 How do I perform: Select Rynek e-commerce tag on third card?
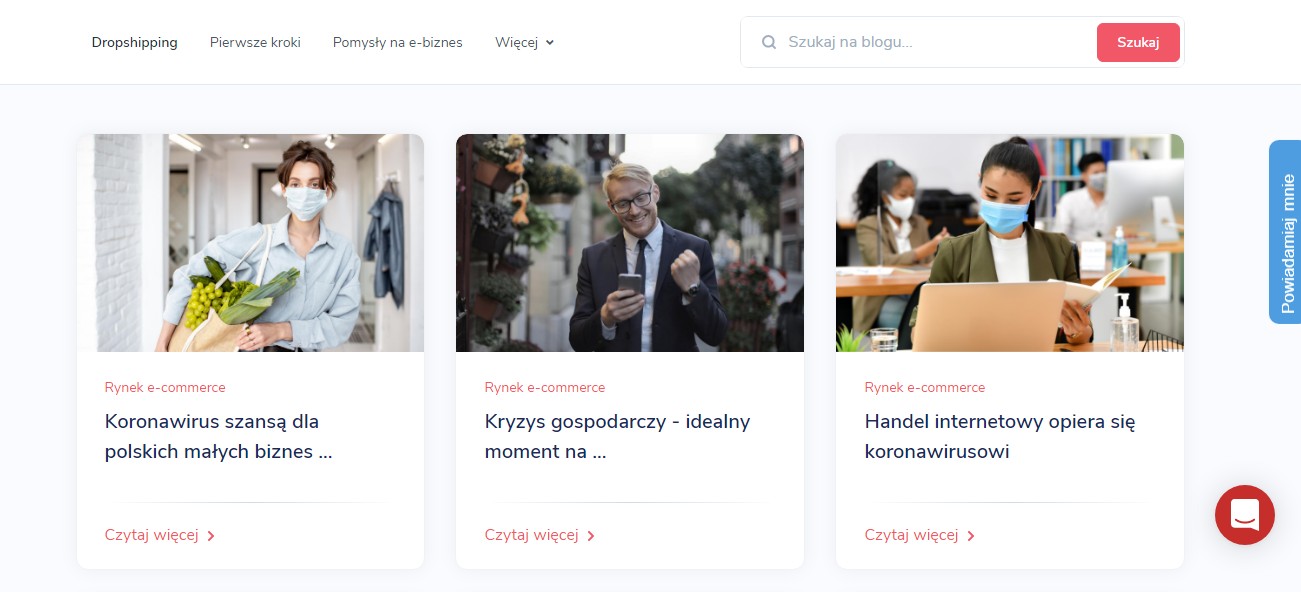[925, 387]
